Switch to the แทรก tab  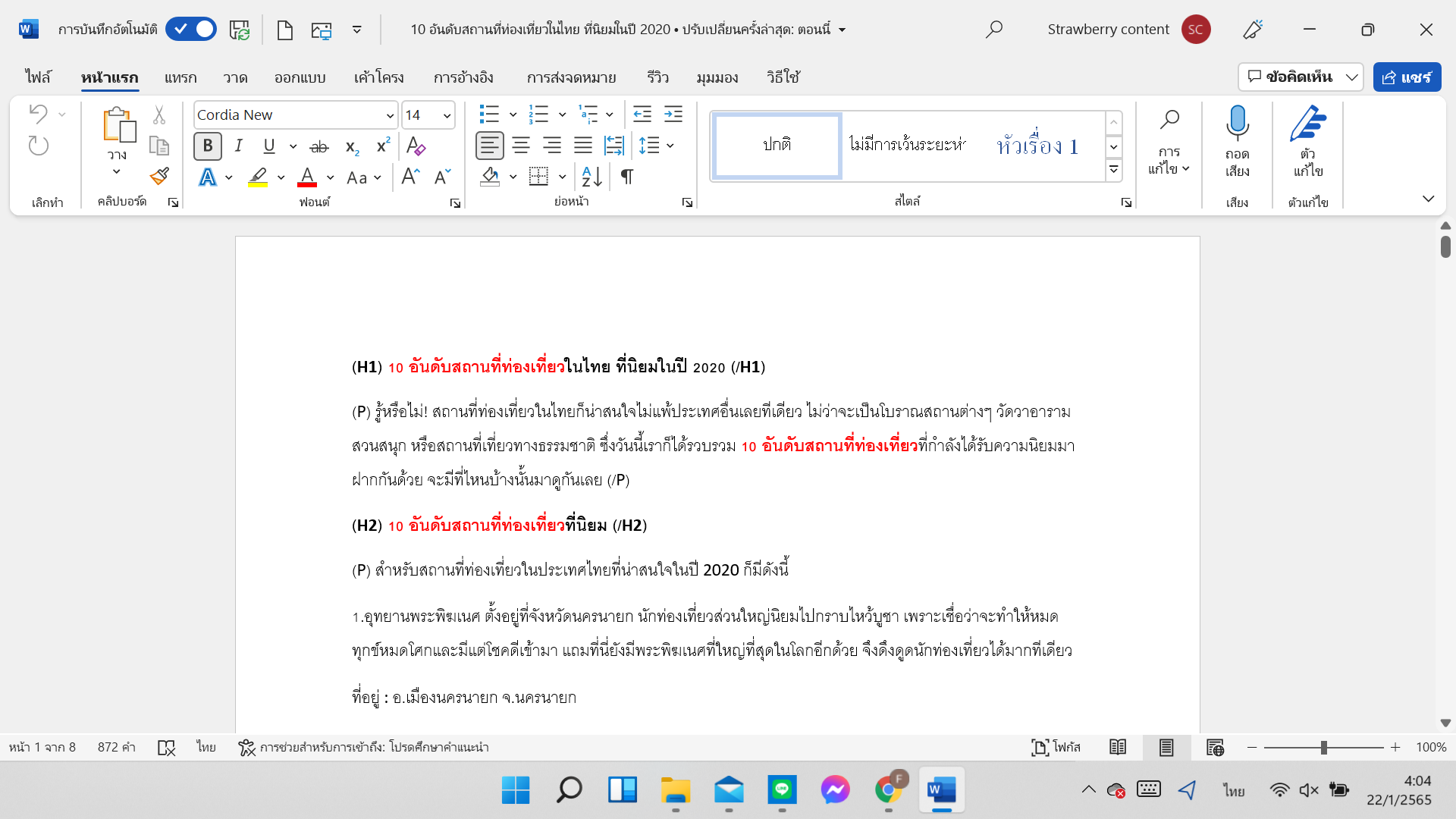180,77
